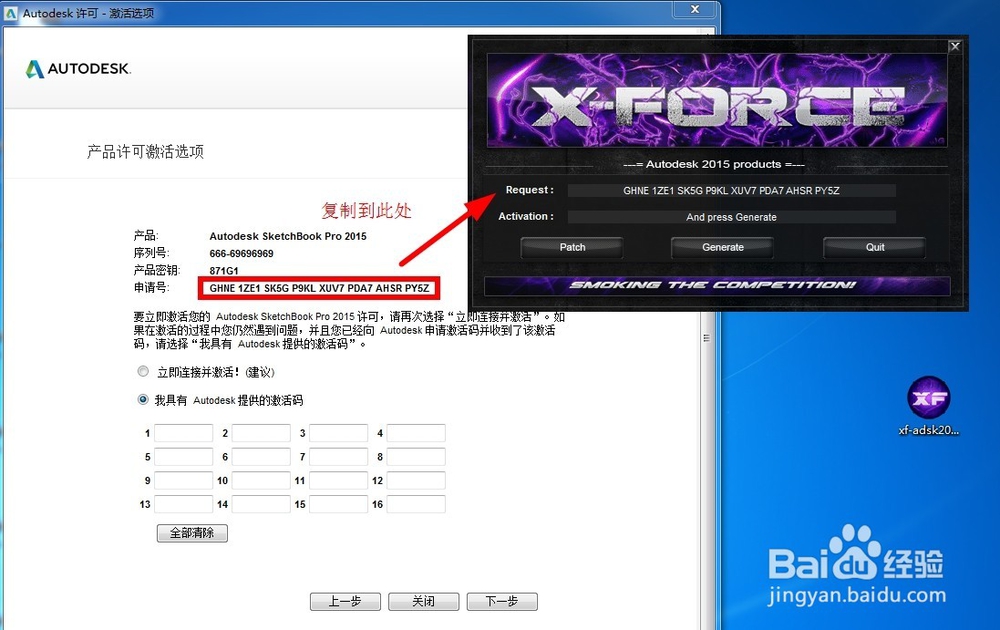The width and height of the screenshot is (1000, 630).
Task: Click the 全部清除 button
Action: pyautogui.click(x=192, y=532)
